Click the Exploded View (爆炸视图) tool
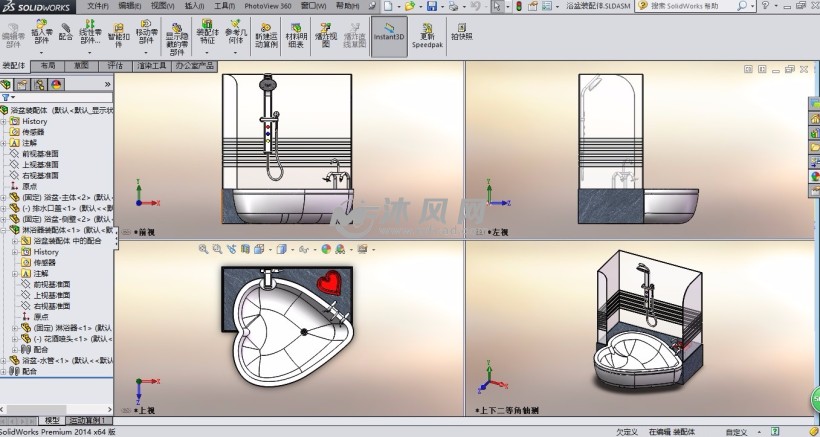The image size is (820, 437). [x=325, y=36]
